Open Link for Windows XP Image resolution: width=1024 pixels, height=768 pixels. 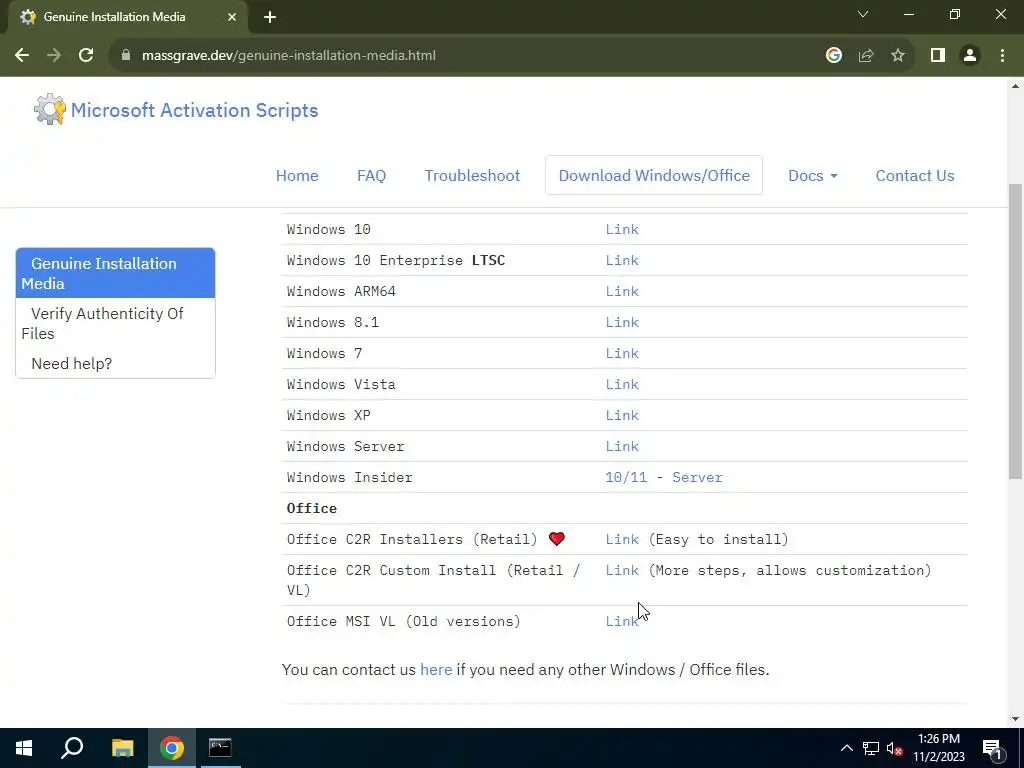click(622, 415)
